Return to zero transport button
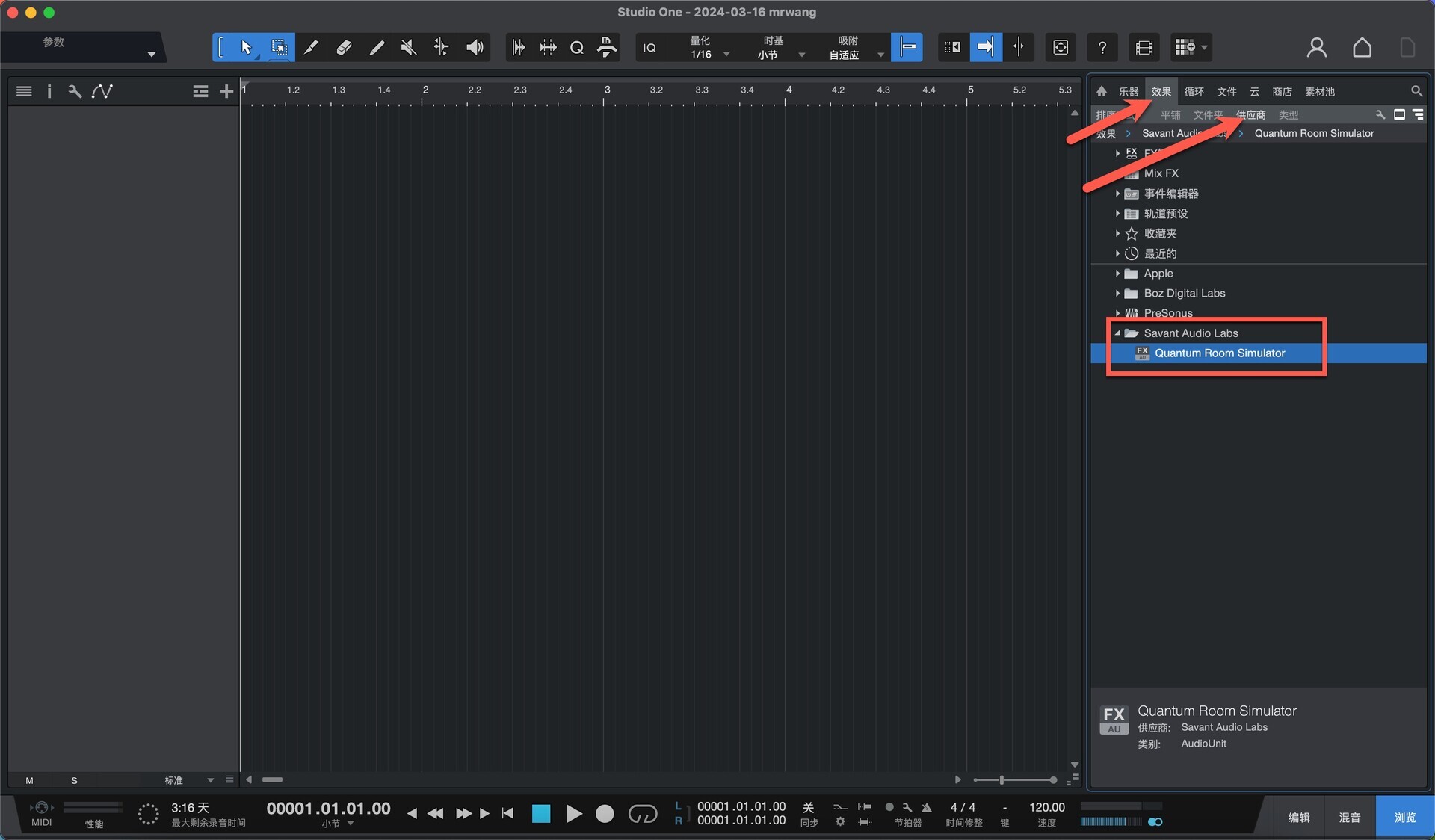The height and width of the screenshot is (840, 1435). (x=508, y=813)
